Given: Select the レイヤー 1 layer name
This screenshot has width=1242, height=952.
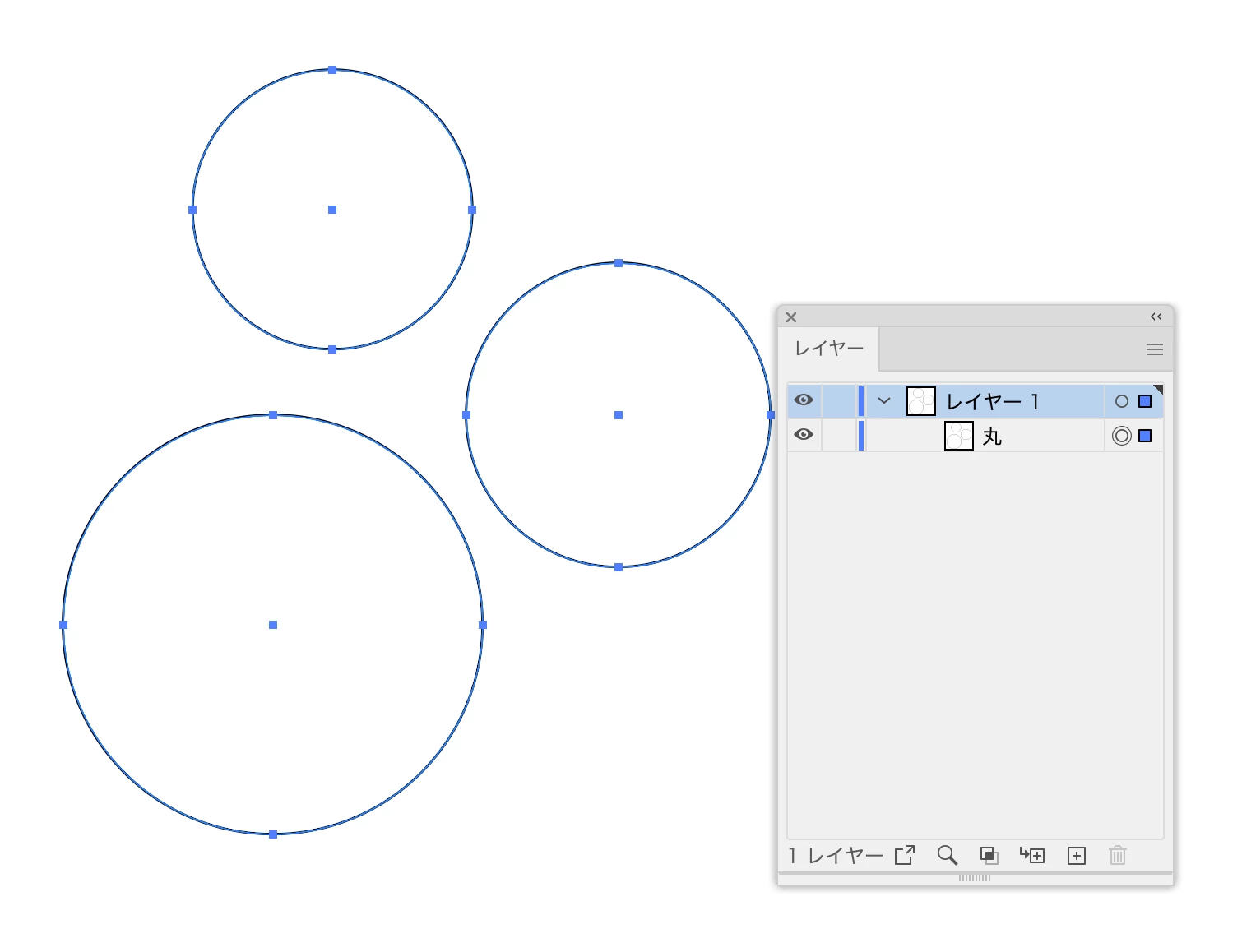Looking at the screenshot, I should 993,401.
